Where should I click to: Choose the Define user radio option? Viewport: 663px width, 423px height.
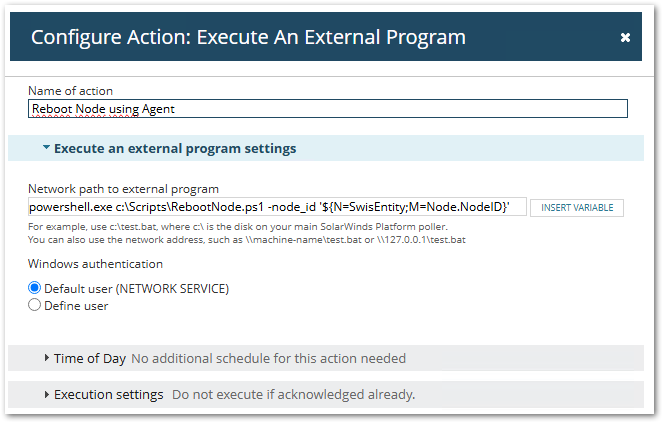35,306
